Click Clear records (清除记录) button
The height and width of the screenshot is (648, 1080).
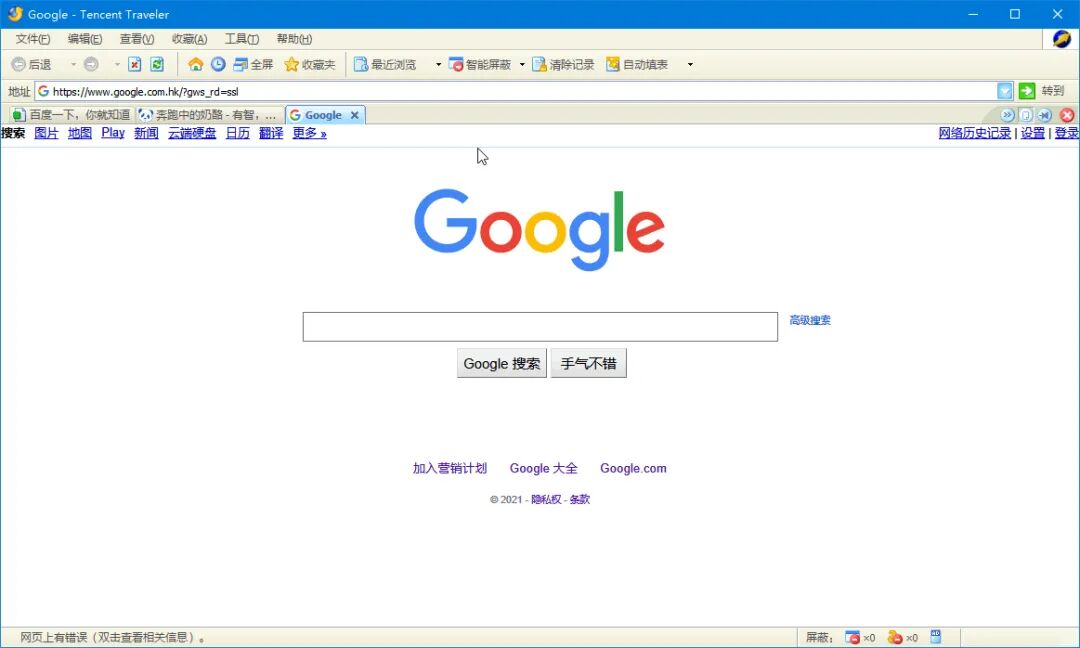(563, 64)
